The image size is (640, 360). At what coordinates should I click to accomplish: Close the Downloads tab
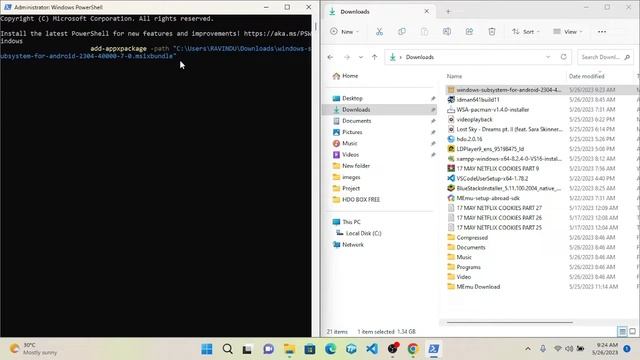(427, 11)
